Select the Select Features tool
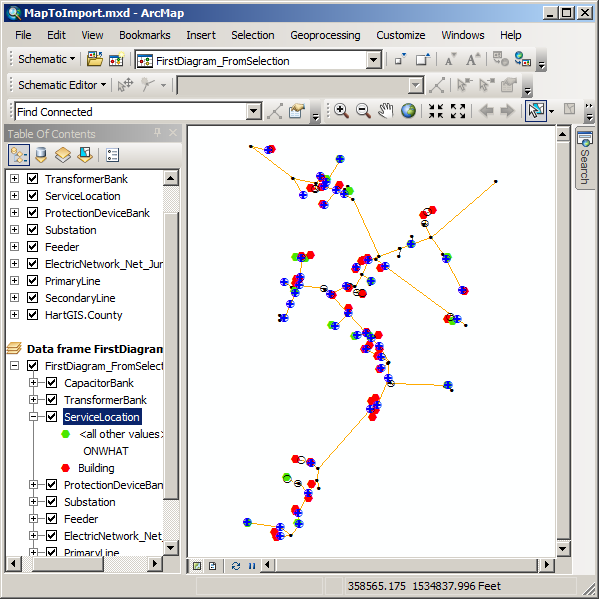 coord(536,111)
